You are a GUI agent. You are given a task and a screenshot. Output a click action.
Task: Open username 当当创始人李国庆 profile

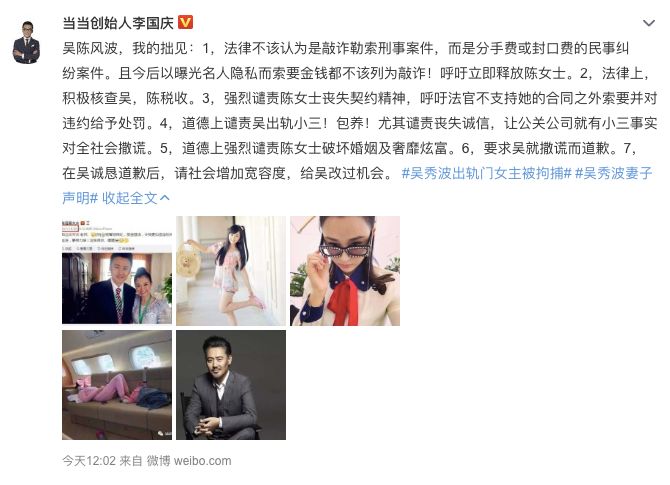tap(118, 23)
